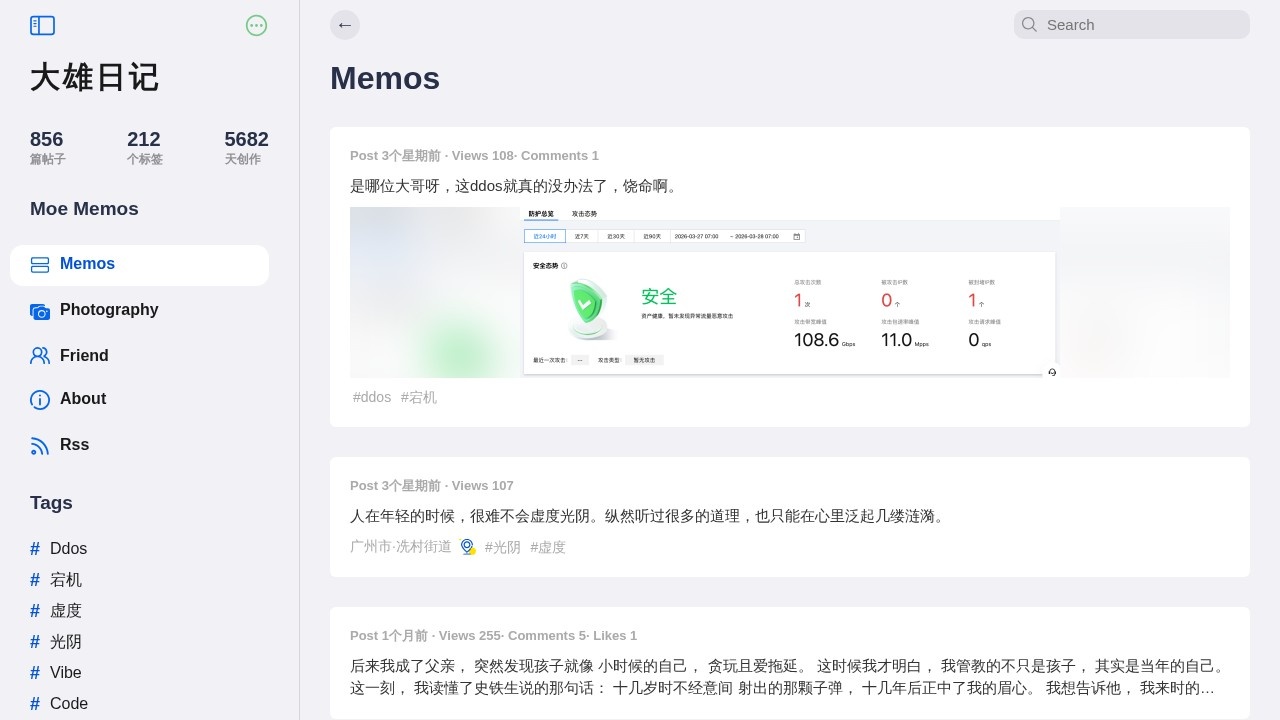
Task: Click the magnifier icon in search bar
Action: (1029, 25)
